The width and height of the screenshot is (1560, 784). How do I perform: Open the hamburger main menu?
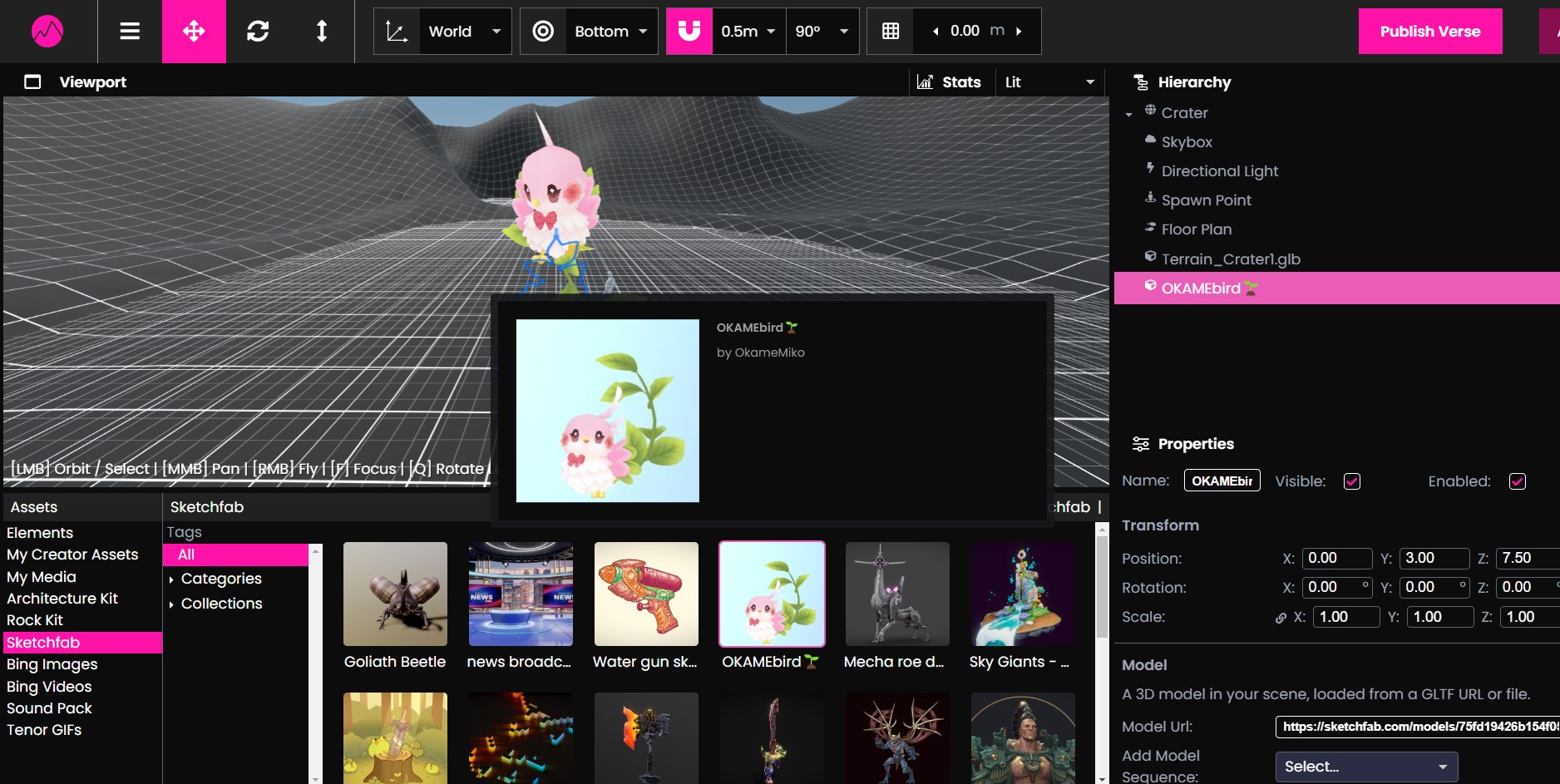tap(130, 32)
